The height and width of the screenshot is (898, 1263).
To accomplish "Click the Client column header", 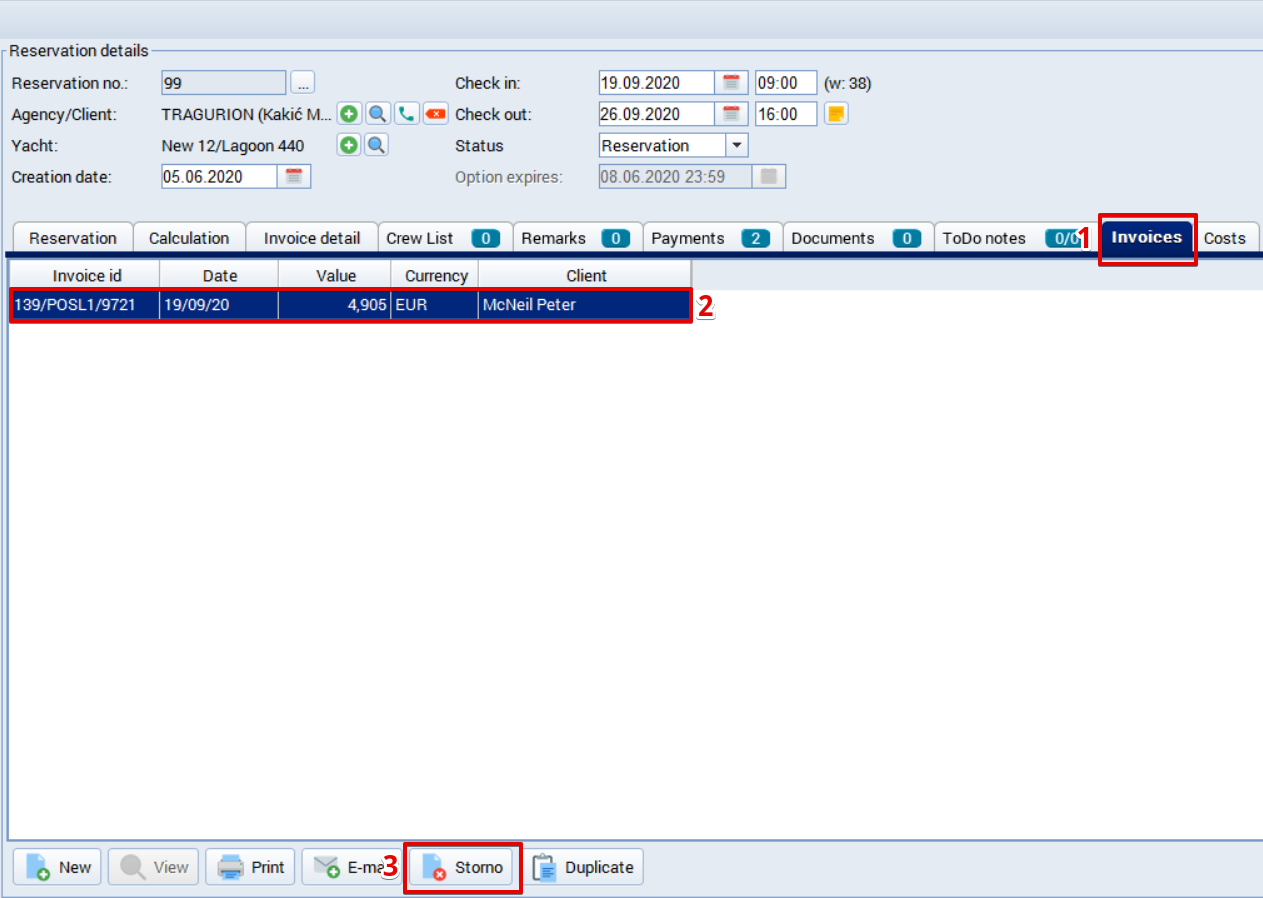I will coord(585,275).
